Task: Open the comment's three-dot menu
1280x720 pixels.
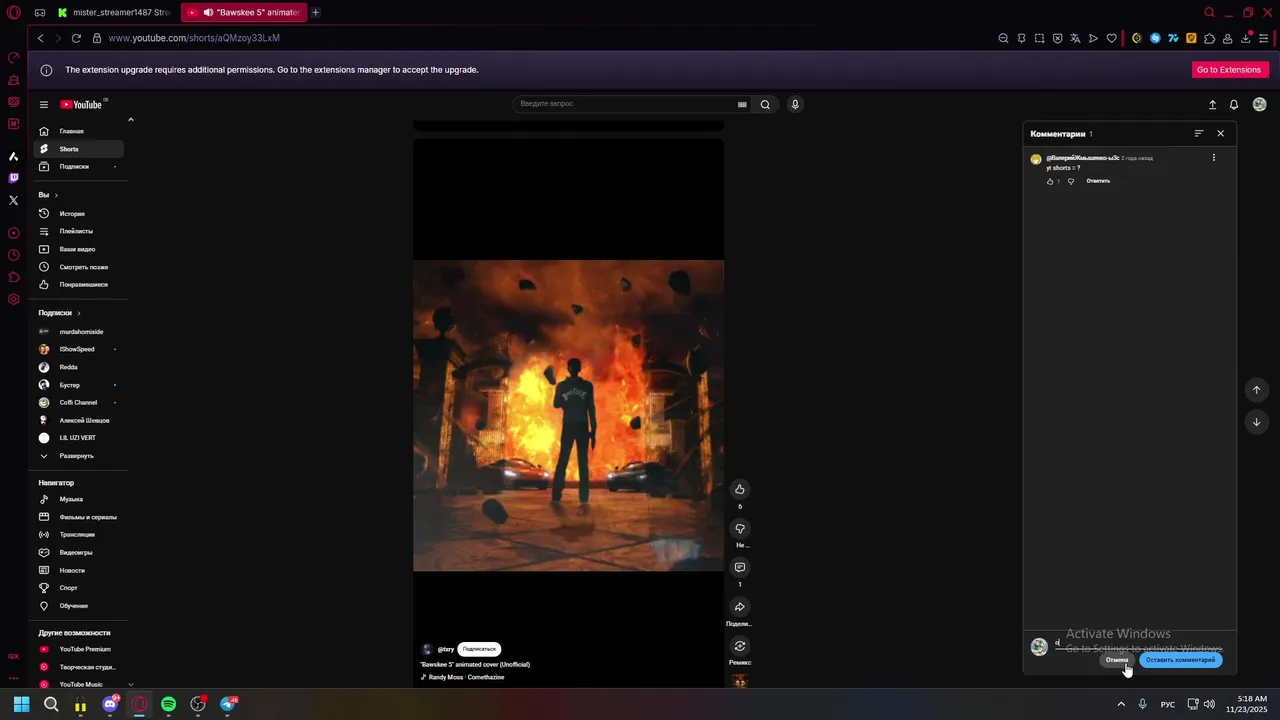Action: (x=1214, y=158)
